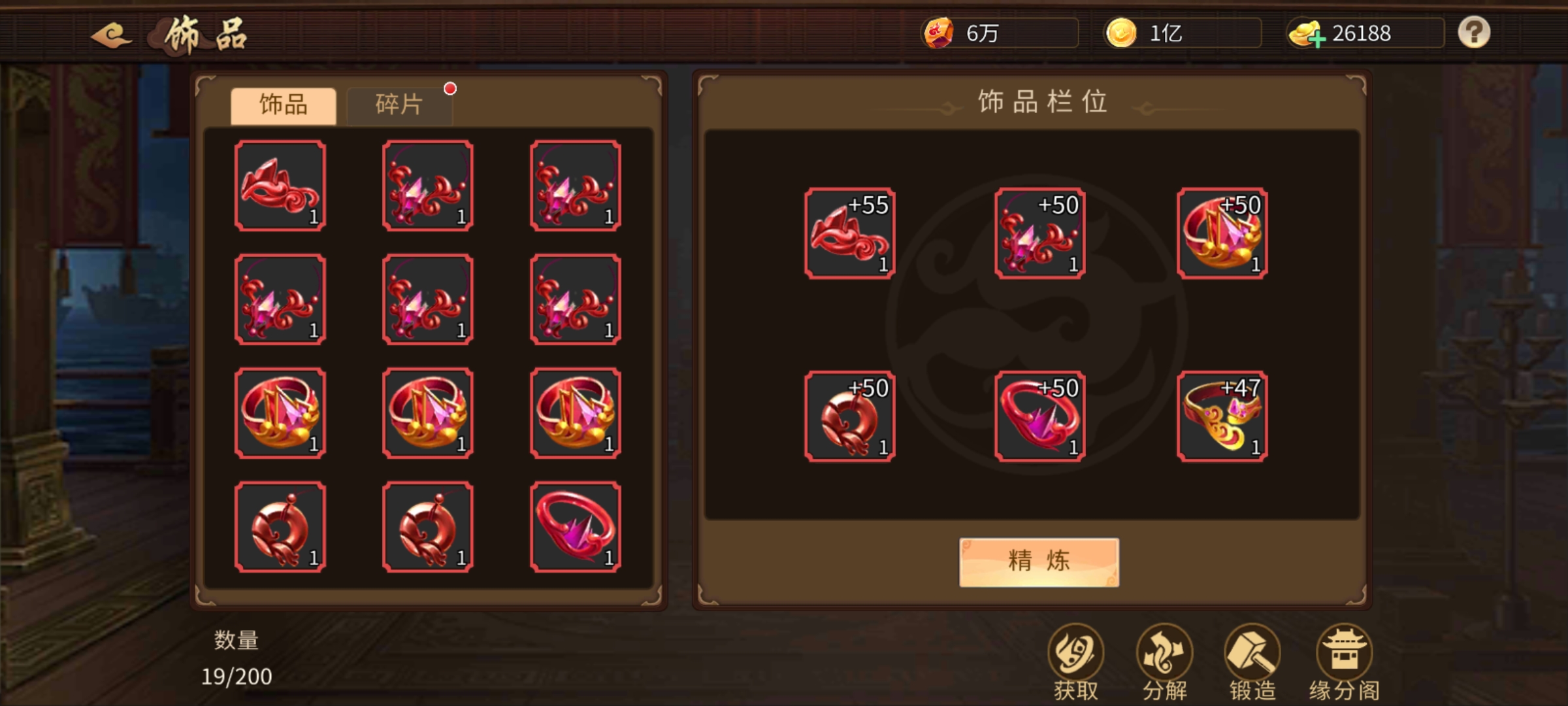
Task: Choose the red mask item in inventory
Action: tap(280, 186)
